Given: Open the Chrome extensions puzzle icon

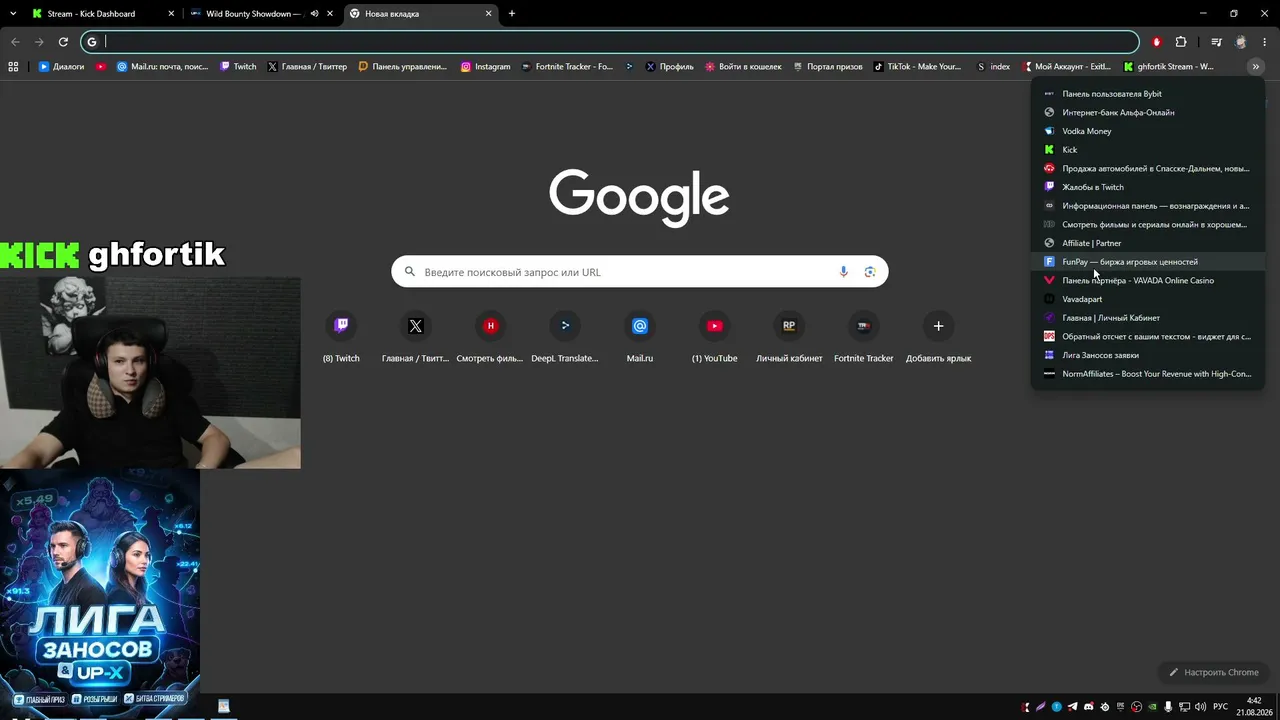Looking at the screenshot, I should pyautogui.click(x=1181, y=42).
